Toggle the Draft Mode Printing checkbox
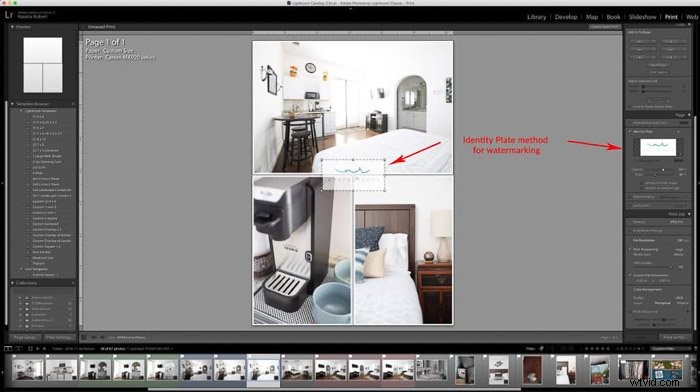Image resolution: width=700 pixels, height=392 pixels. pos(630,231)
